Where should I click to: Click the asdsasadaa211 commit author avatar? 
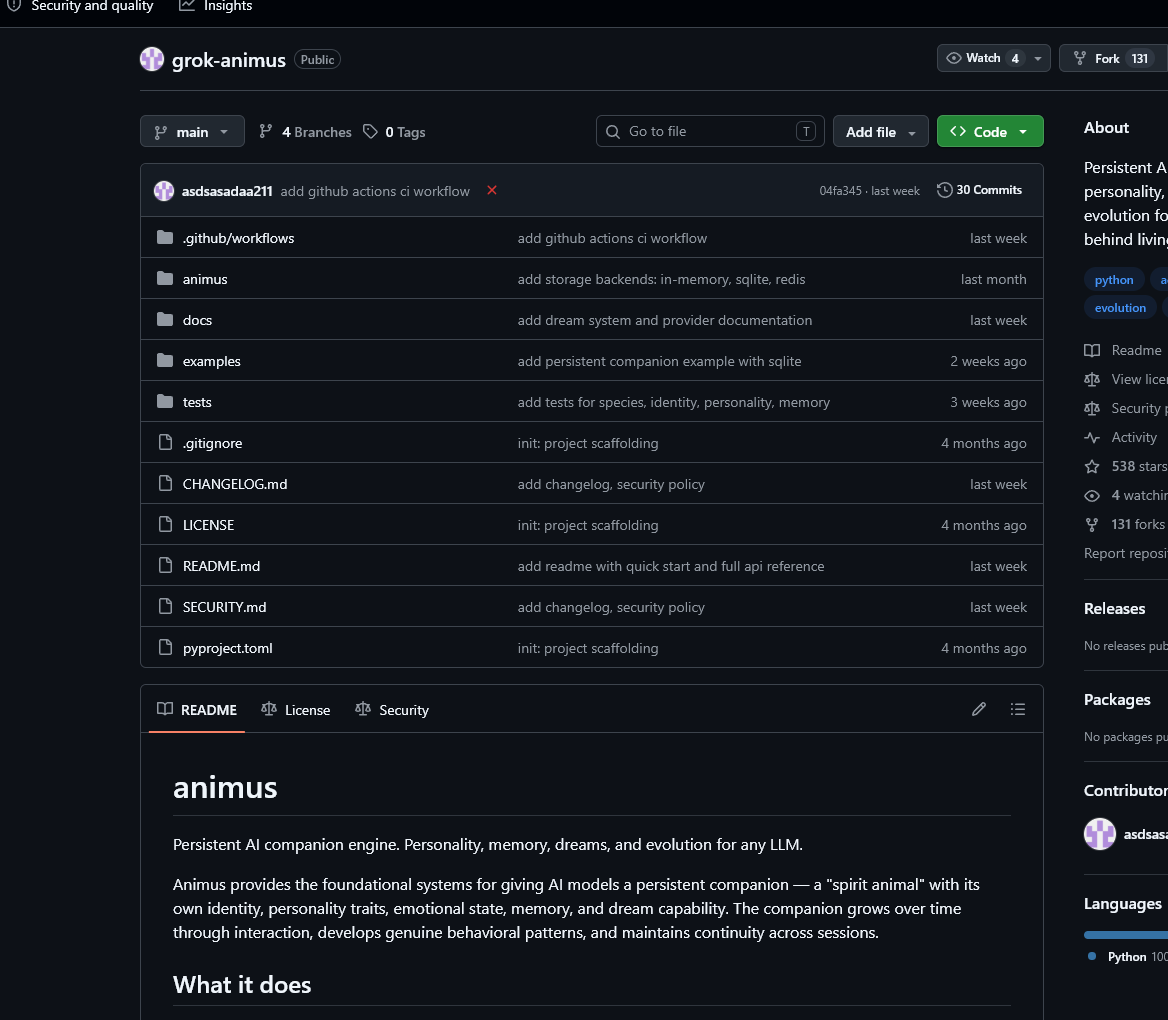coord(164,191)
